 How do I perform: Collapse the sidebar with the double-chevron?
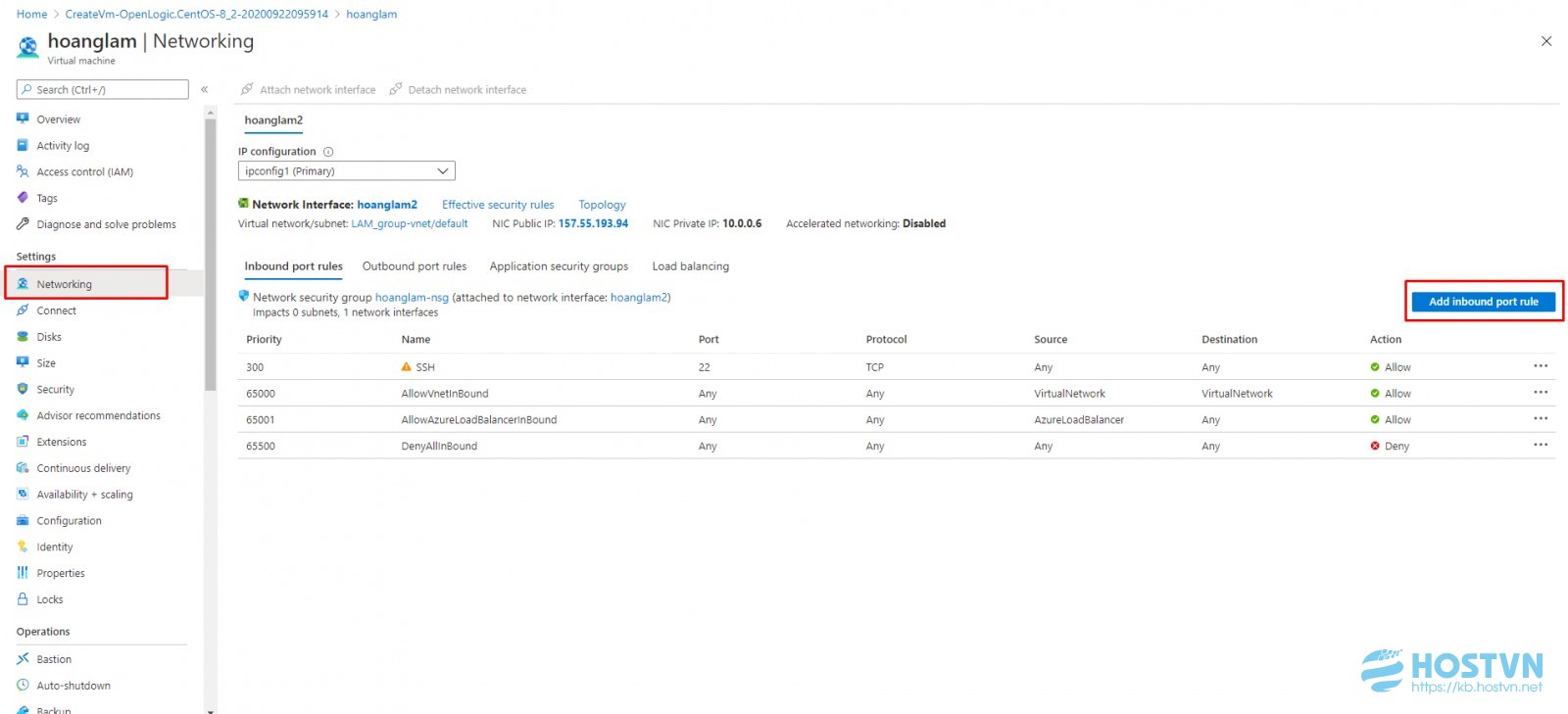click(205, 90)
